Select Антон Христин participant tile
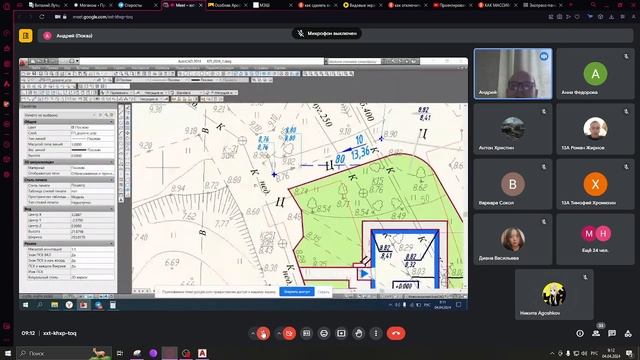Screen dimensions: 640x360 click(513, 129)
